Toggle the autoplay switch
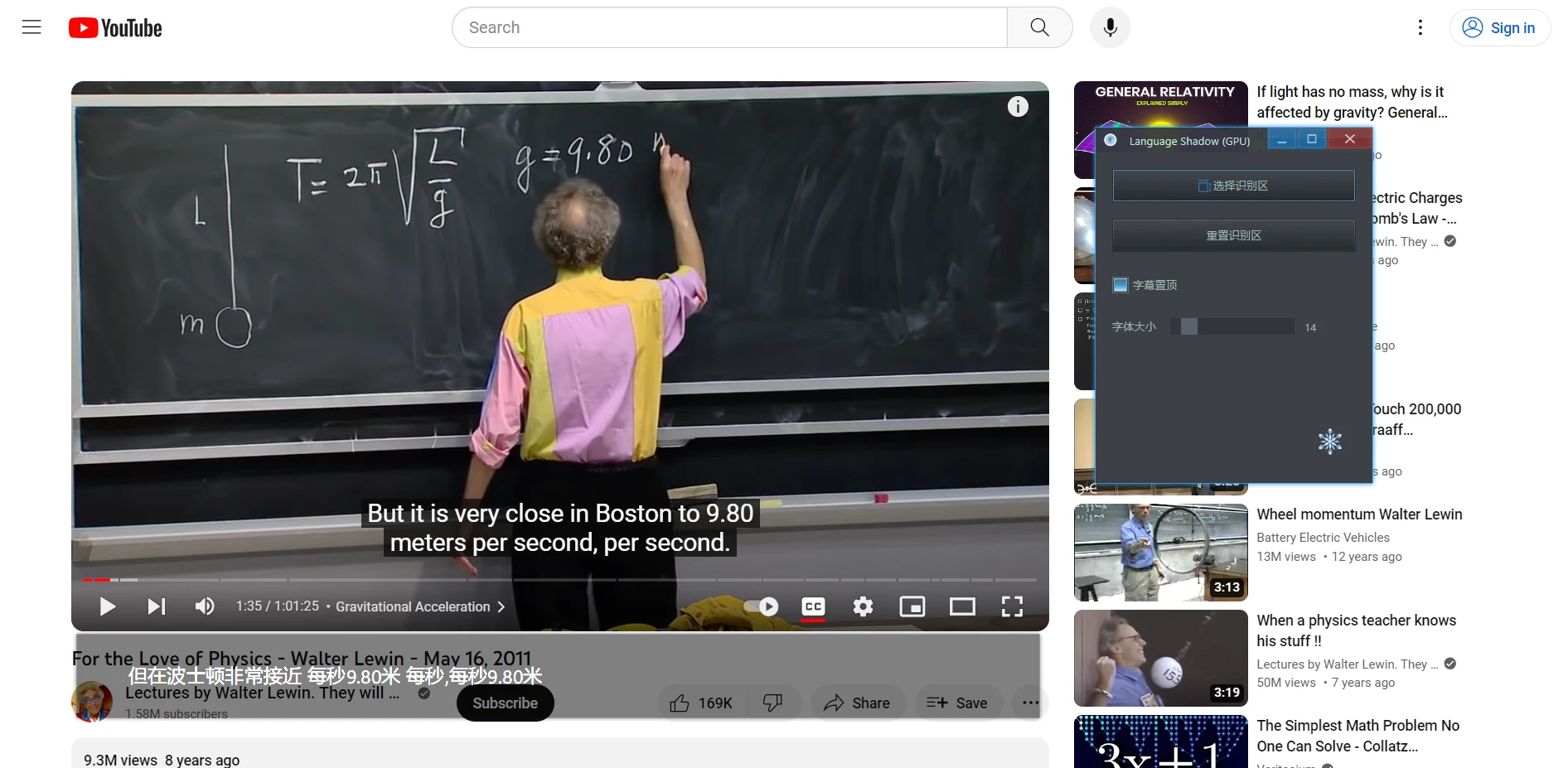Screen dimensions: 1568x768 [761, 606]
